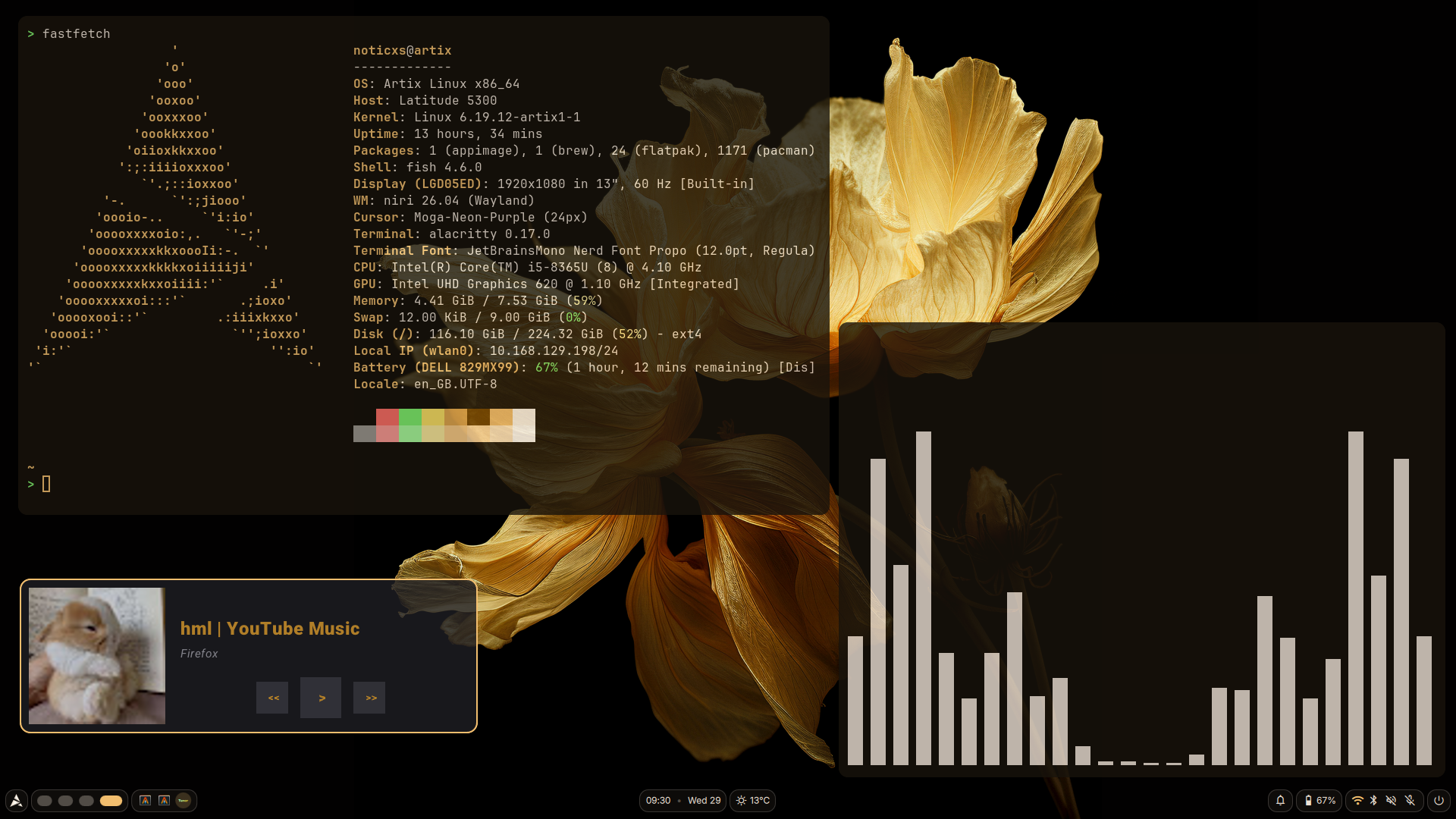Image resolution: width=1456 pixels, height=819 pixels.
Task: Click the 'GPU: Intel UHD Graphics 620' line
Action: click(546, 284)
